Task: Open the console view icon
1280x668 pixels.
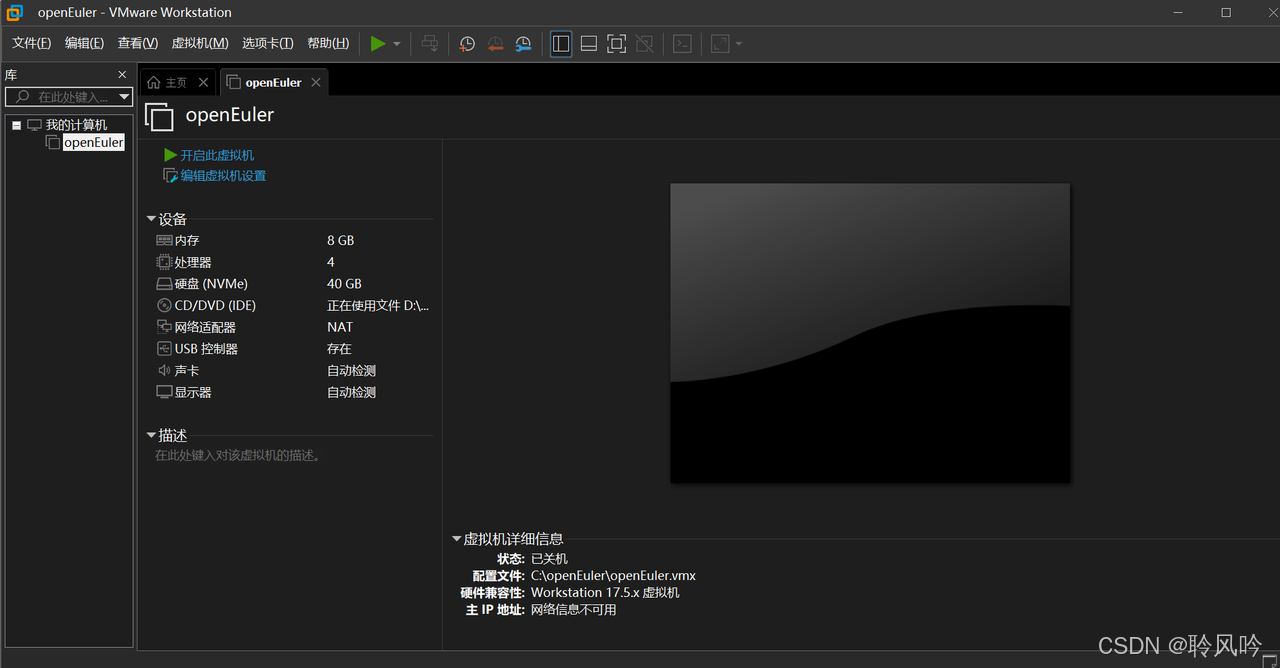Action: (x=682, y=43)
